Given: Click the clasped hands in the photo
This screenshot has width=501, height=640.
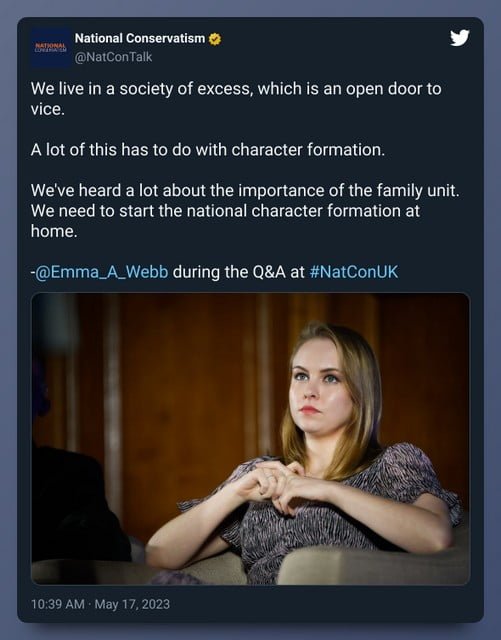Looking at the screenshot, I should click(274, 486).
